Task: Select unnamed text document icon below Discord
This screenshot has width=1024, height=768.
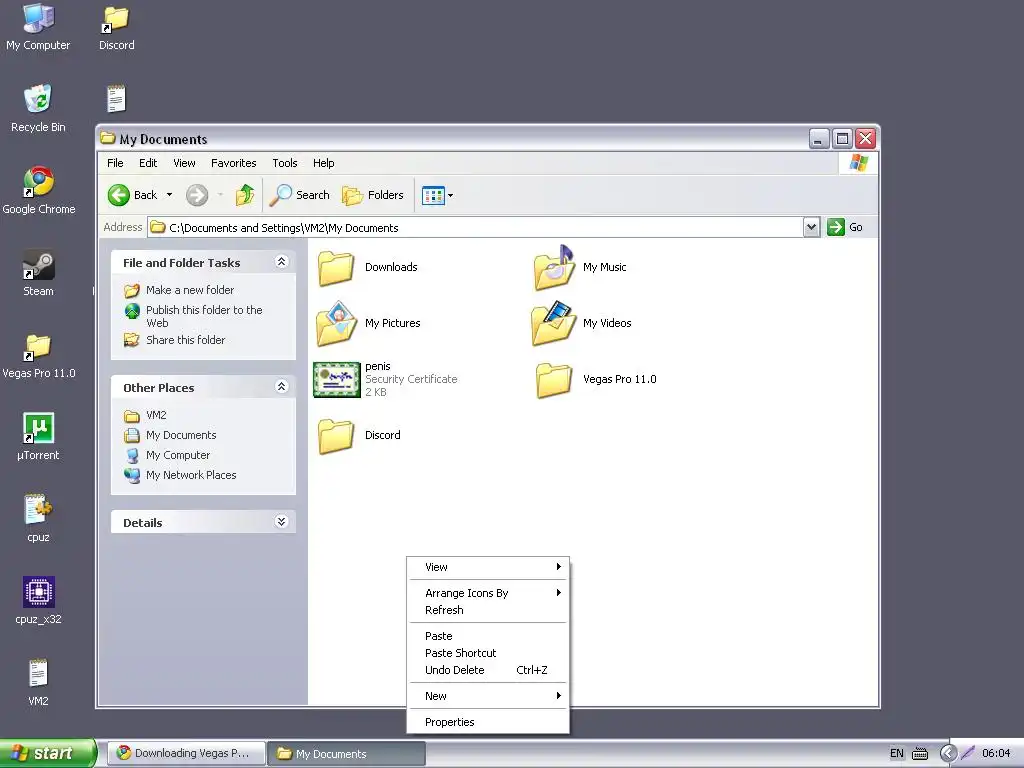Action: click(x=116, y=99)
